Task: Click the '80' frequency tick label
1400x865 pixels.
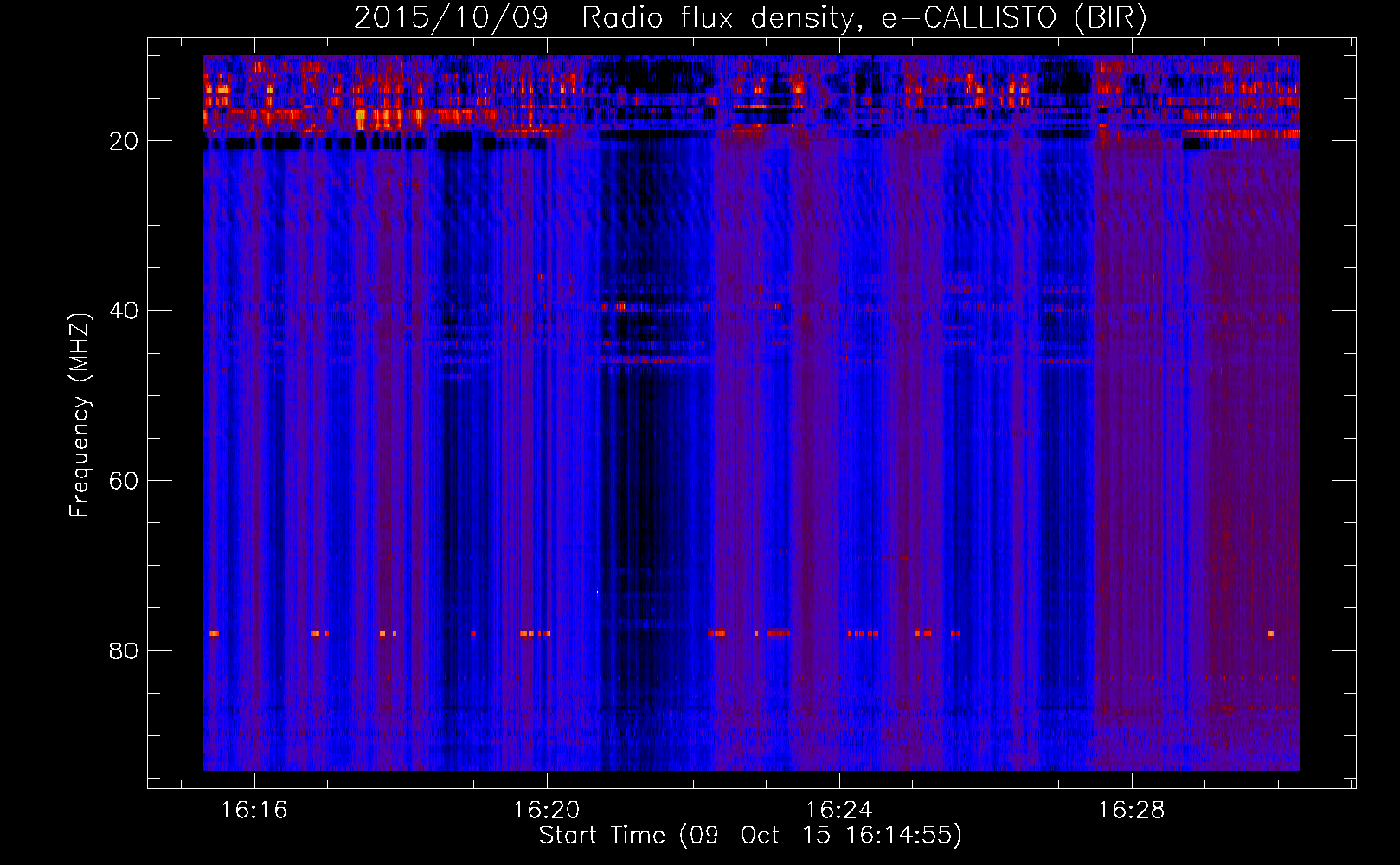Action: 124,650
